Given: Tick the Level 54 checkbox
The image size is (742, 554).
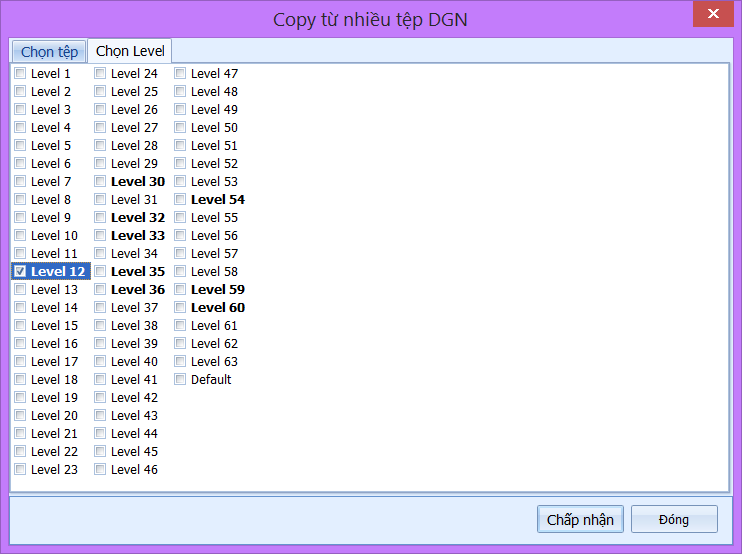Looking at the screenshot, I should 180,199.
